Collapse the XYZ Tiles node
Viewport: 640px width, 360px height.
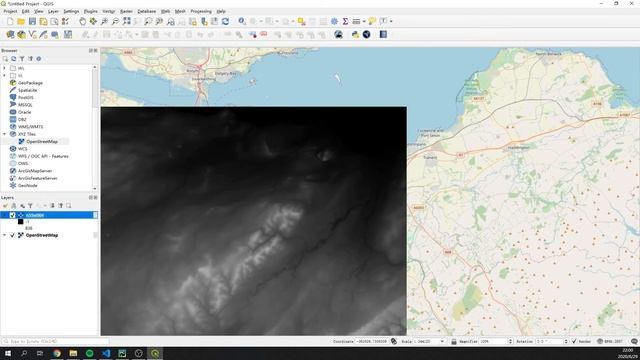coord(4,134)
